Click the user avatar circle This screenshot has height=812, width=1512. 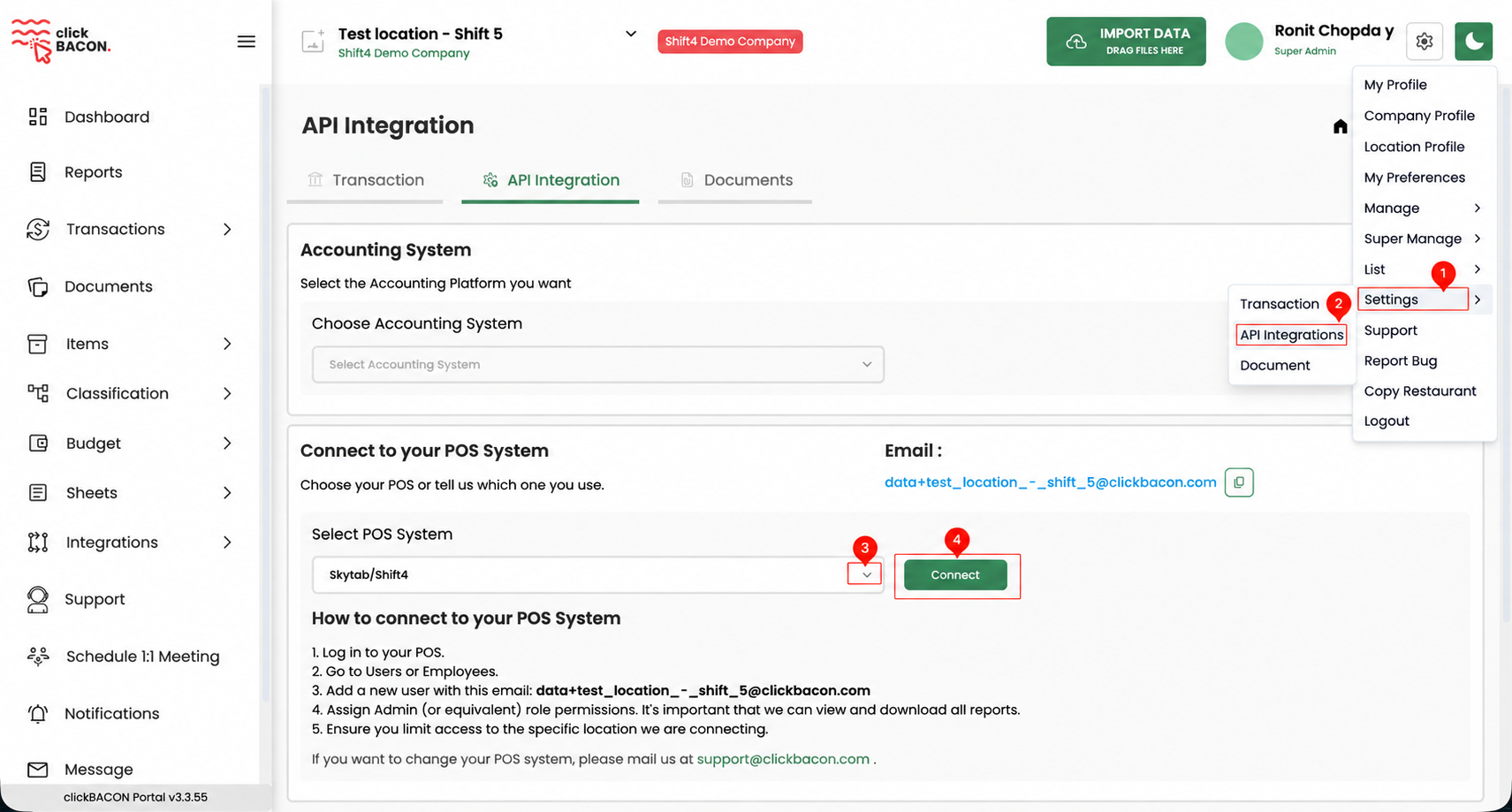(x=1244, y=42)
